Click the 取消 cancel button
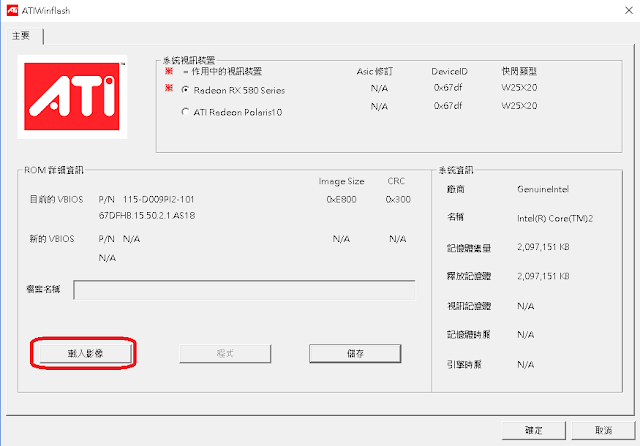The image size is (640, 446). click(x=603, y=430)
